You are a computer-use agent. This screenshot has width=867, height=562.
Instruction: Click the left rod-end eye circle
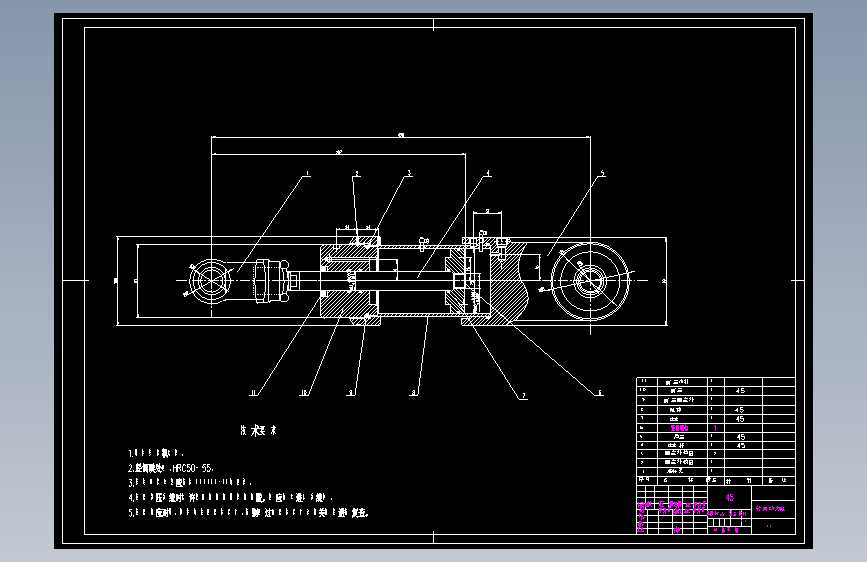pyautogui.click(x=210, y=281)
